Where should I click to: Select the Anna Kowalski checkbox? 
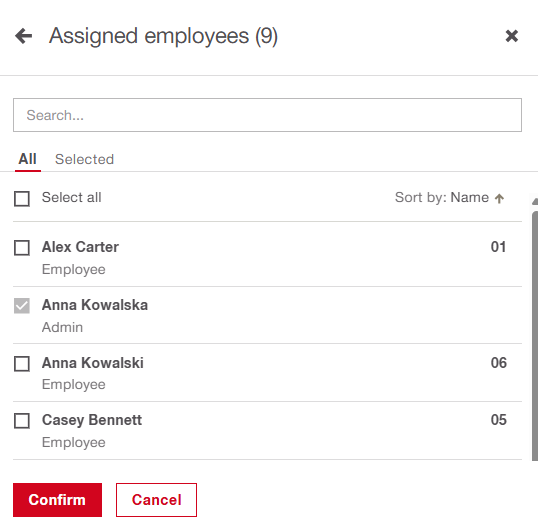click(x=22, y=364)
